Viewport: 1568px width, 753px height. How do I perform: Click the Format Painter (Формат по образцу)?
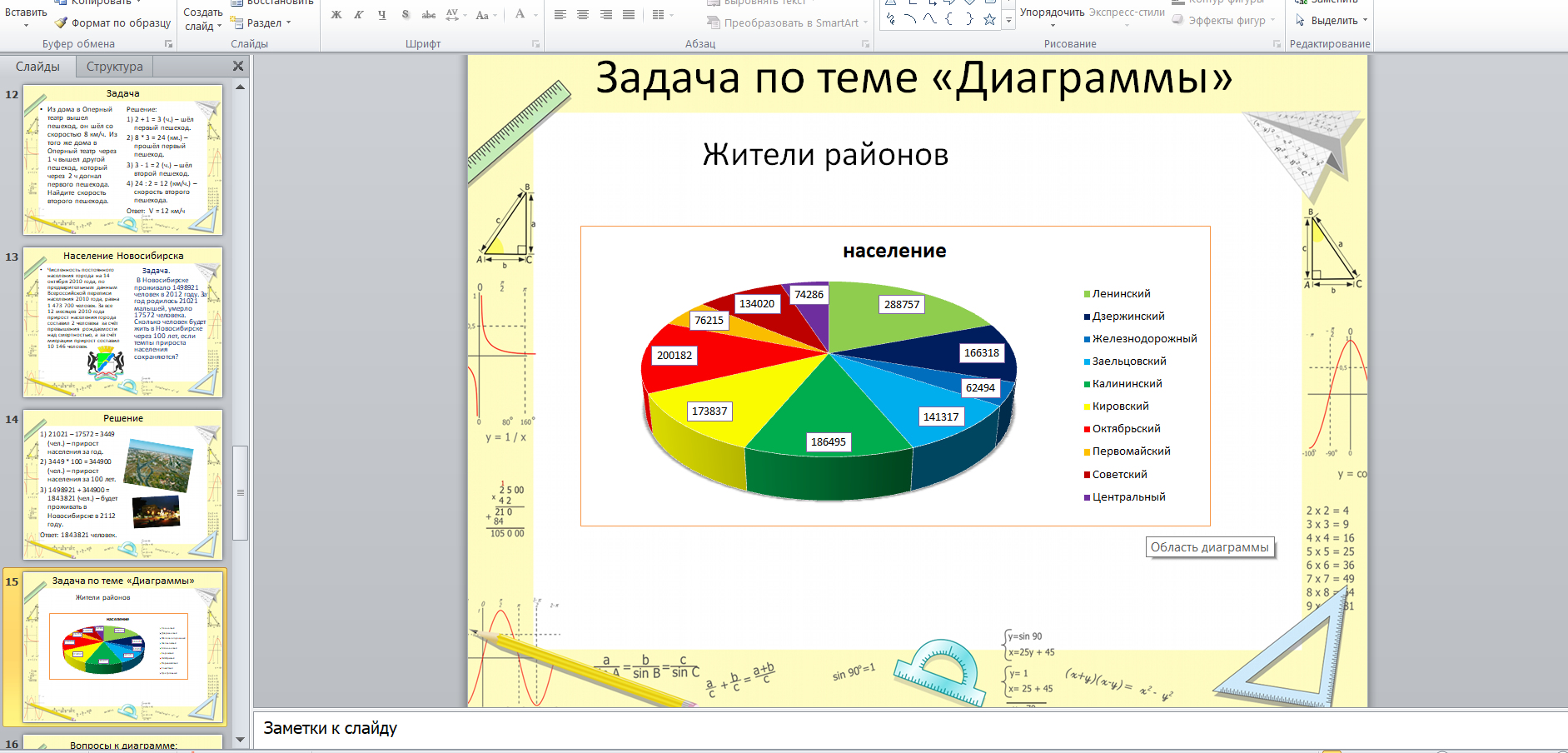112,23
